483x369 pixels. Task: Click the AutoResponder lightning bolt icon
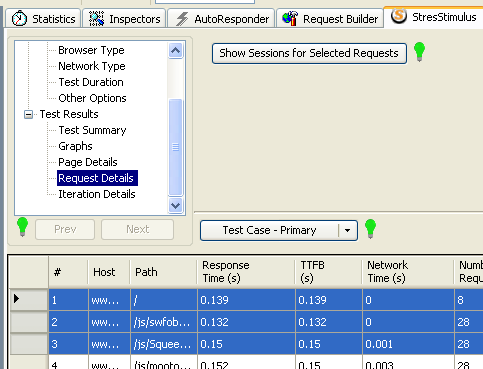[182, 19]
